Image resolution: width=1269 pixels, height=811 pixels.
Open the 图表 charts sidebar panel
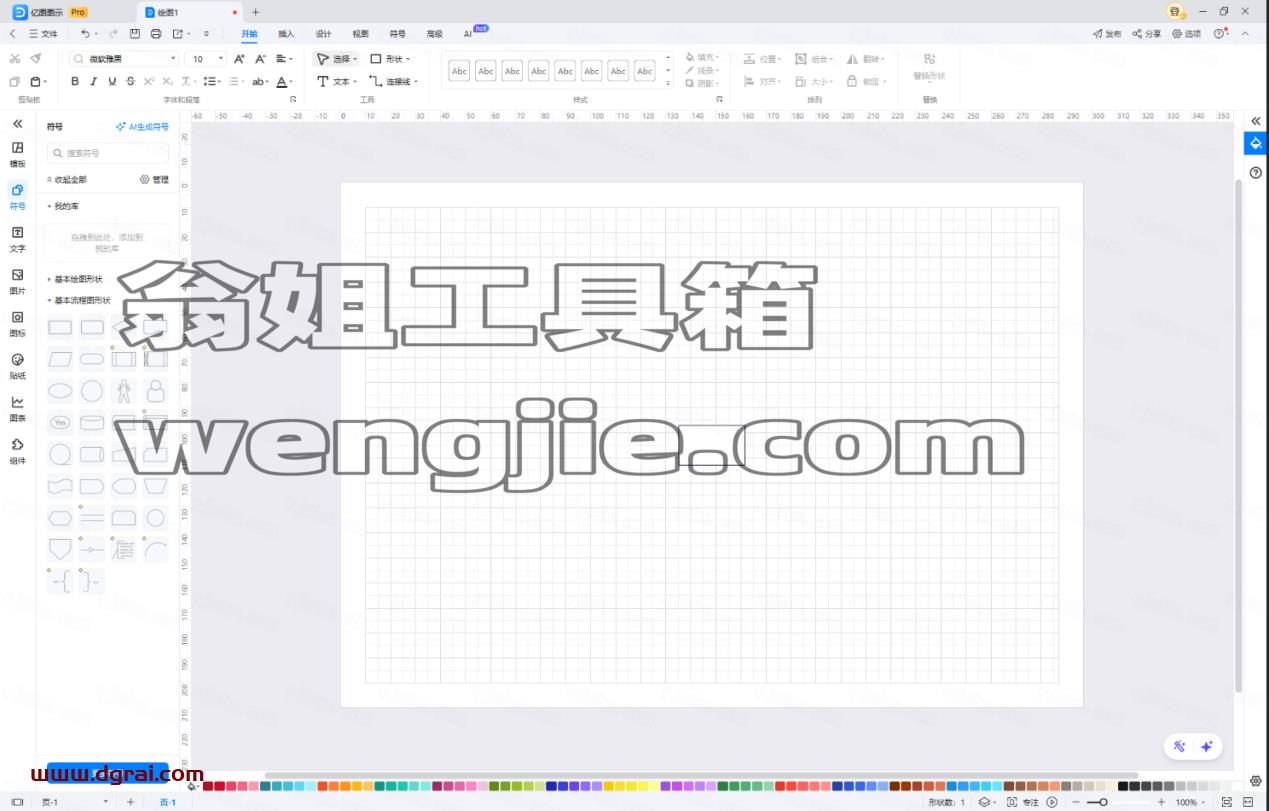coord(17,408)
